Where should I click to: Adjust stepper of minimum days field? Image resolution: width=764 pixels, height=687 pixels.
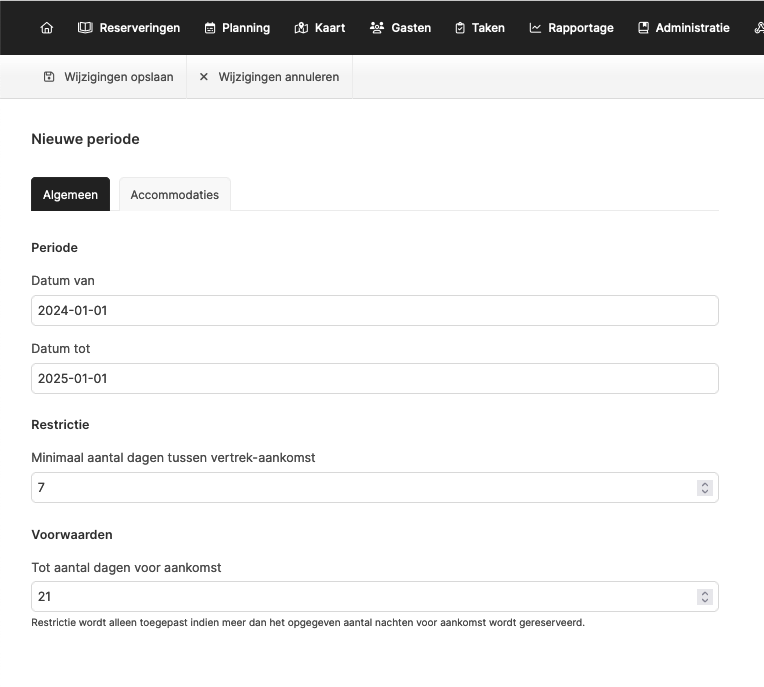[705, 488]
